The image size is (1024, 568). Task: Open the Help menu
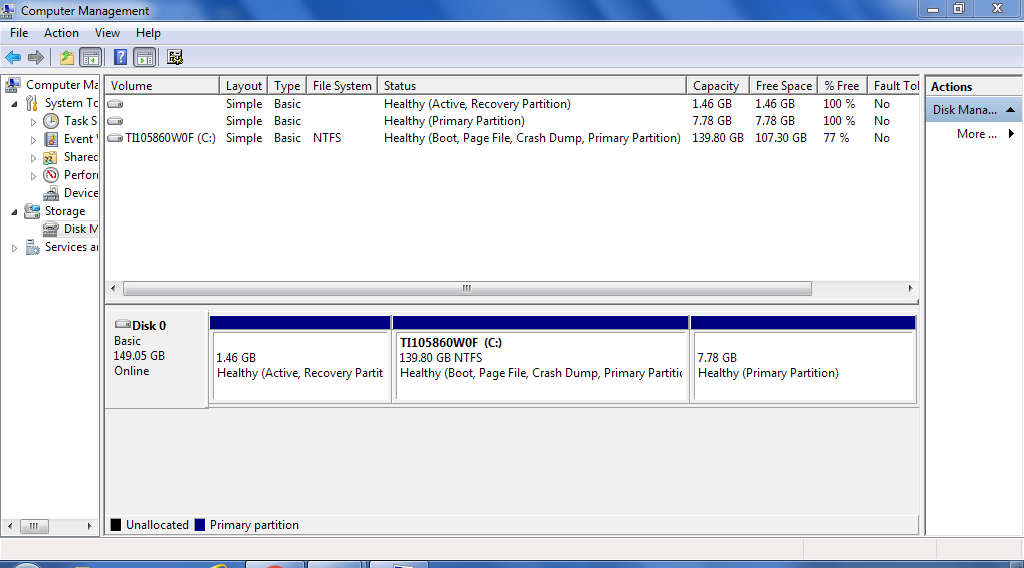(148, 33)
